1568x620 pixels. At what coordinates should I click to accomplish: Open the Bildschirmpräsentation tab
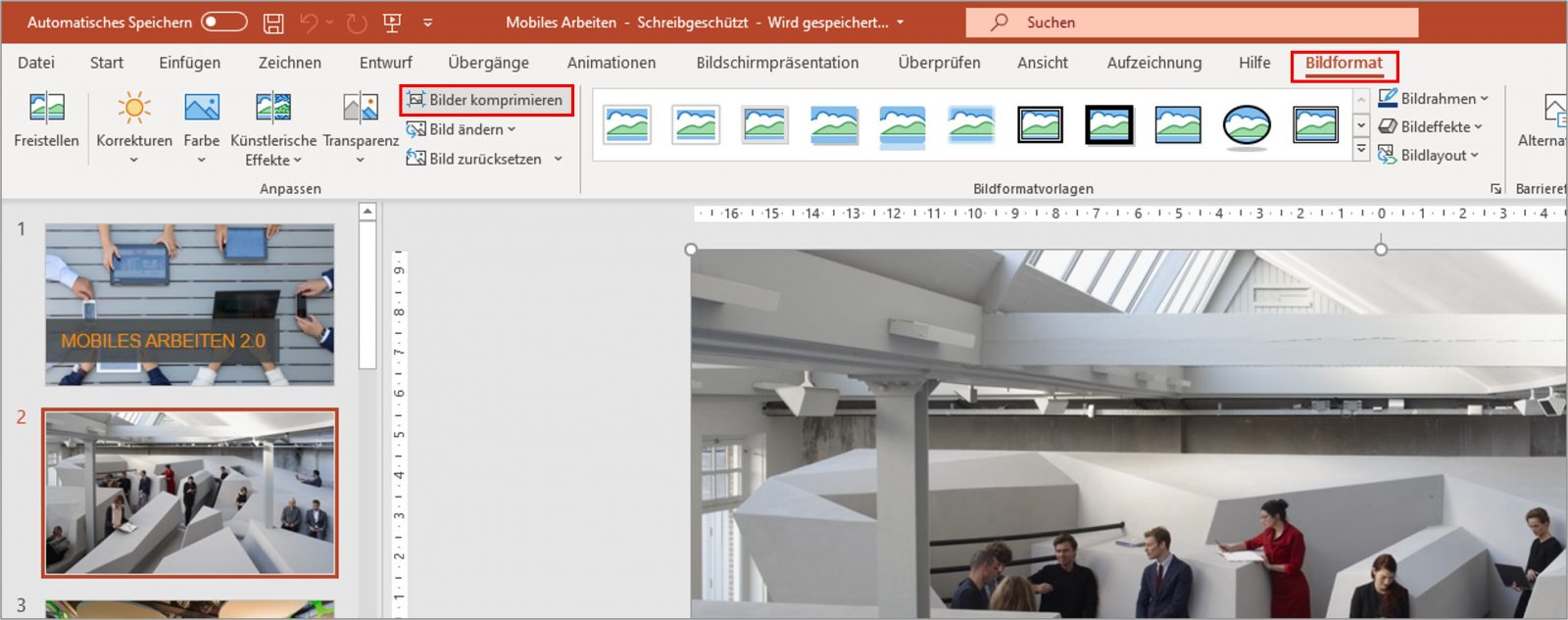pos(777,63)
